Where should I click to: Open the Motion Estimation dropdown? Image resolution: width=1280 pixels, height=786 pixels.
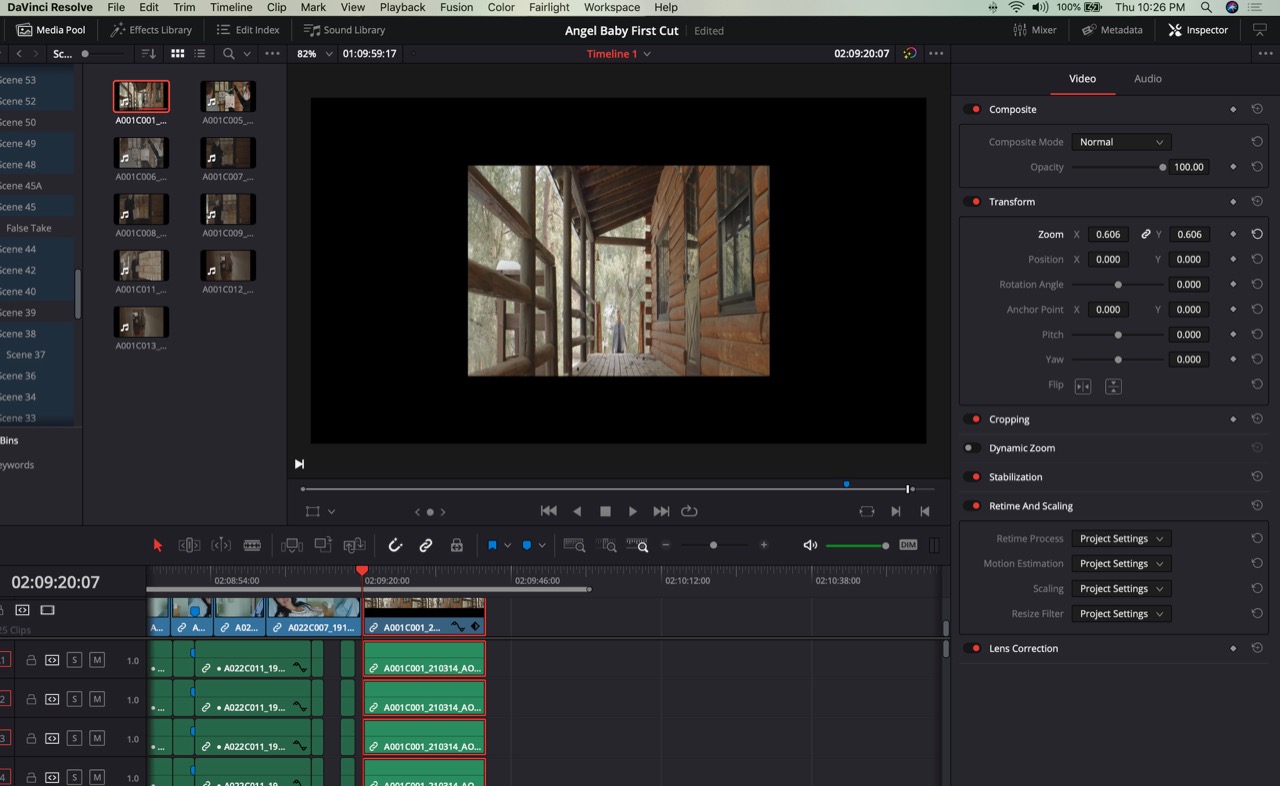[1121, 564]
